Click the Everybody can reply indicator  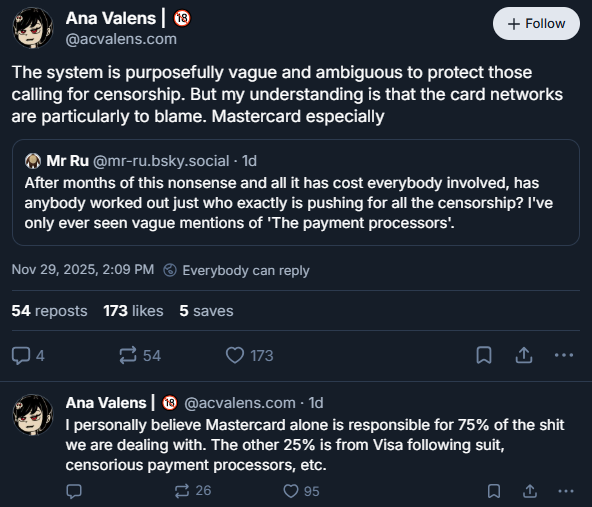tap(236, 270)
